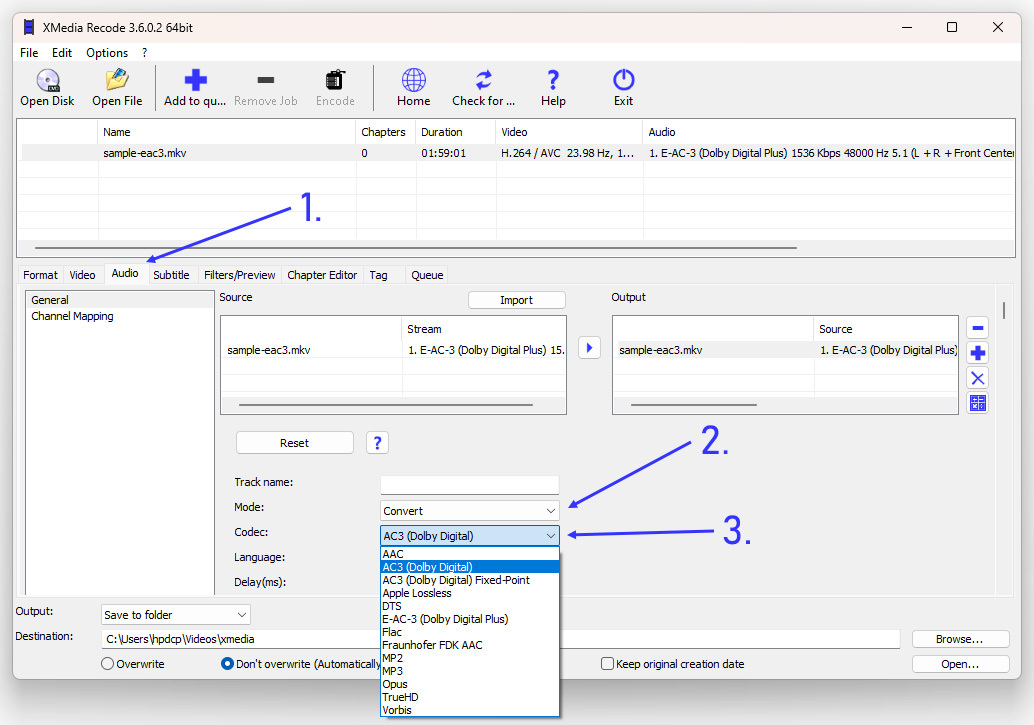Open the Options menu
This screenshot has height=725, width=1034.
click(x=107, y=53)
